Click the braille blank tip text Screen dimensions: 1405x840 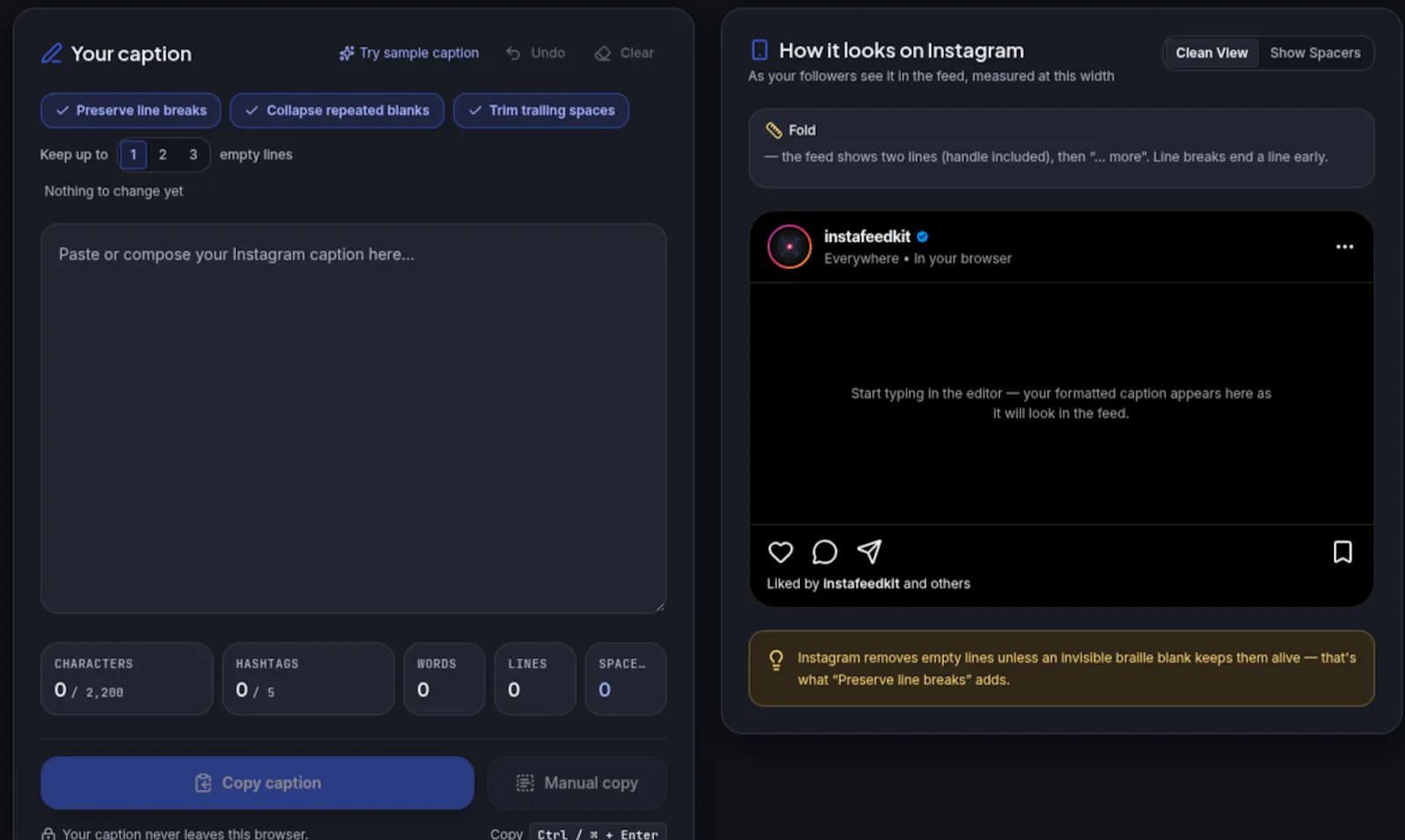pyautogui.click(x=1077, y=669)
